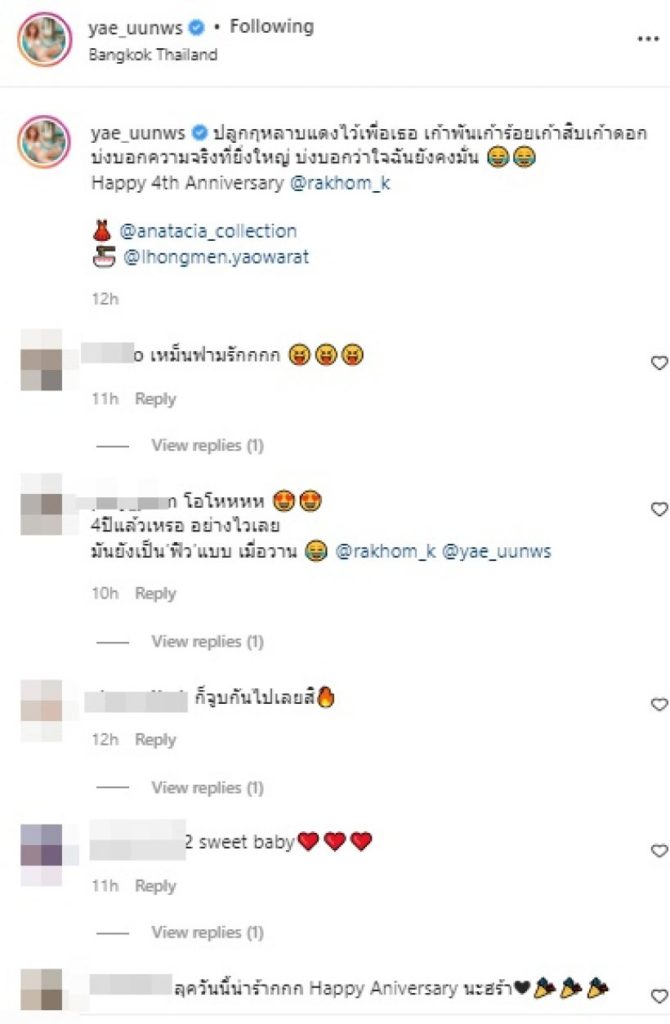The width and height of the screenshot is (670, 1024).
Task: Like the เหม็นฟามรัก comment
Action: pyautogui.click(x=660, y=363)
